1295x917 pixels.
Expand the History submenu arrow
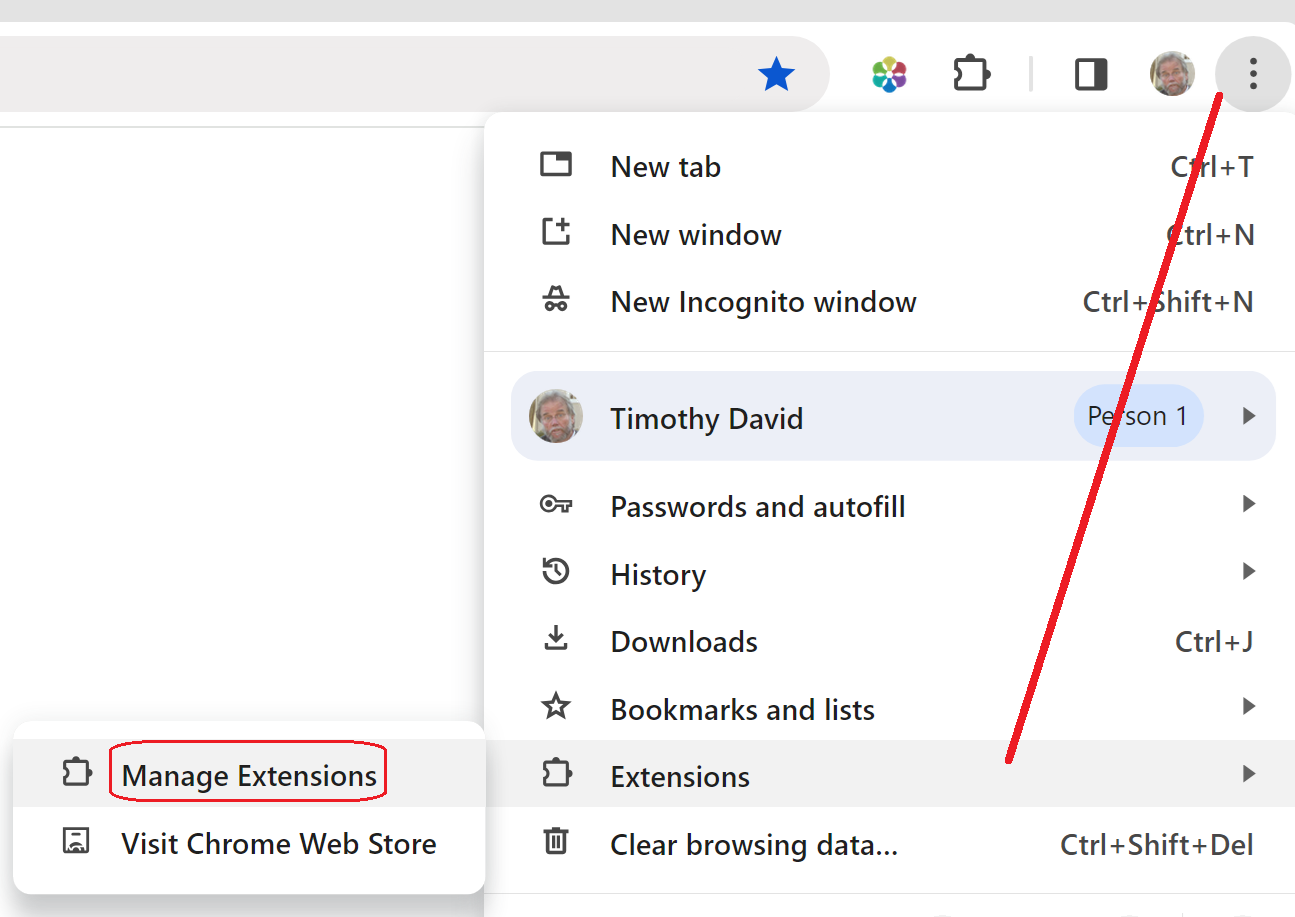pyautogui.click(x=1248, y=572)
